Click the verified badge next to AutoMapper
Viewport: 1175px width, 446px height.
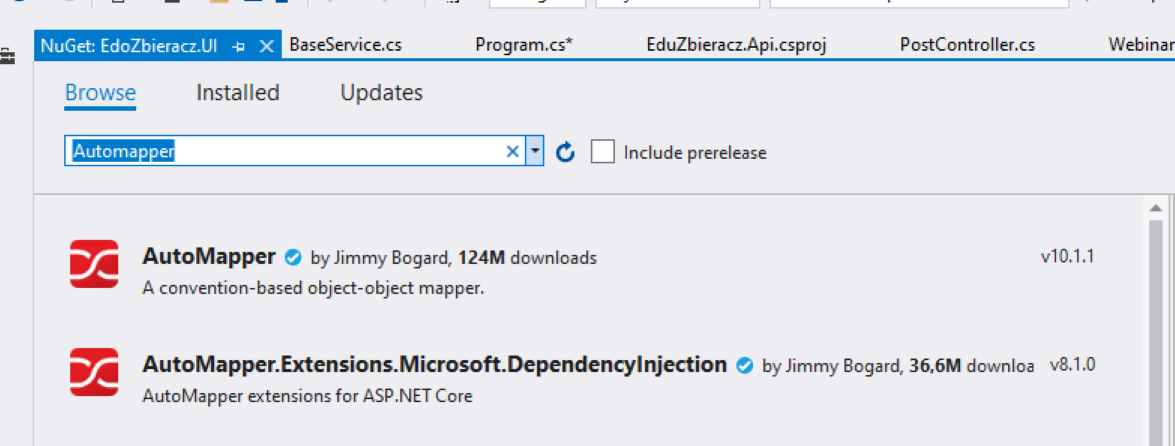294,258
